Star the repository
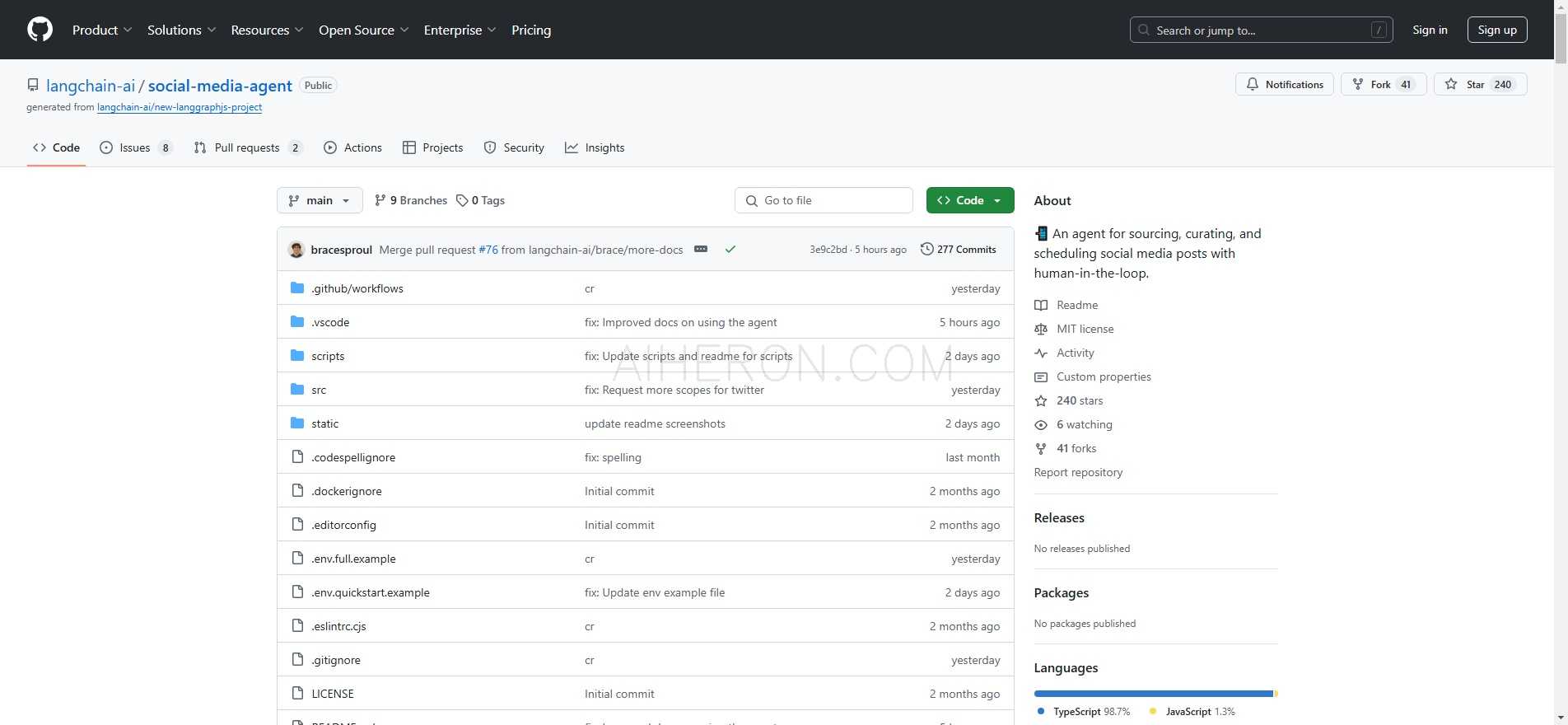Screen dimensions: 1568x725 coord(1480,84)
